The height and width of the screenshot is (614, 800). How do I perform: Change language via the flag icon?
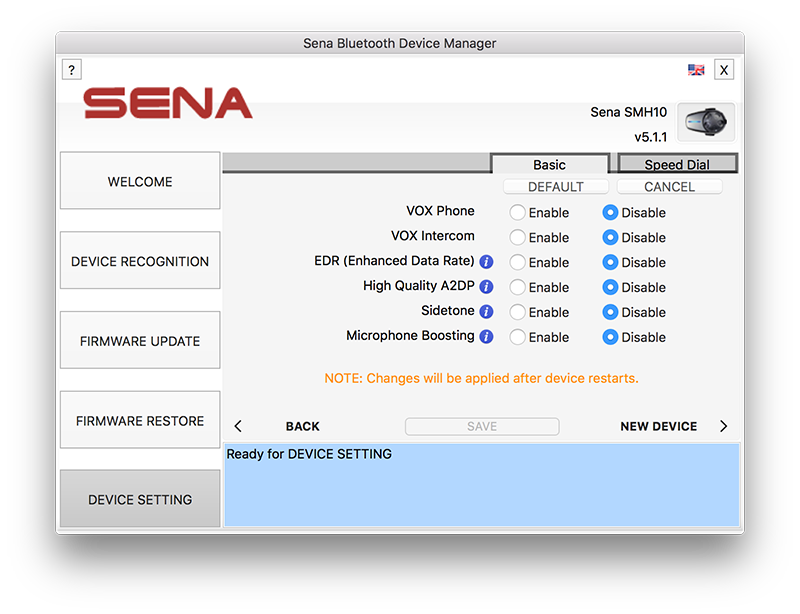coord(696,70)
